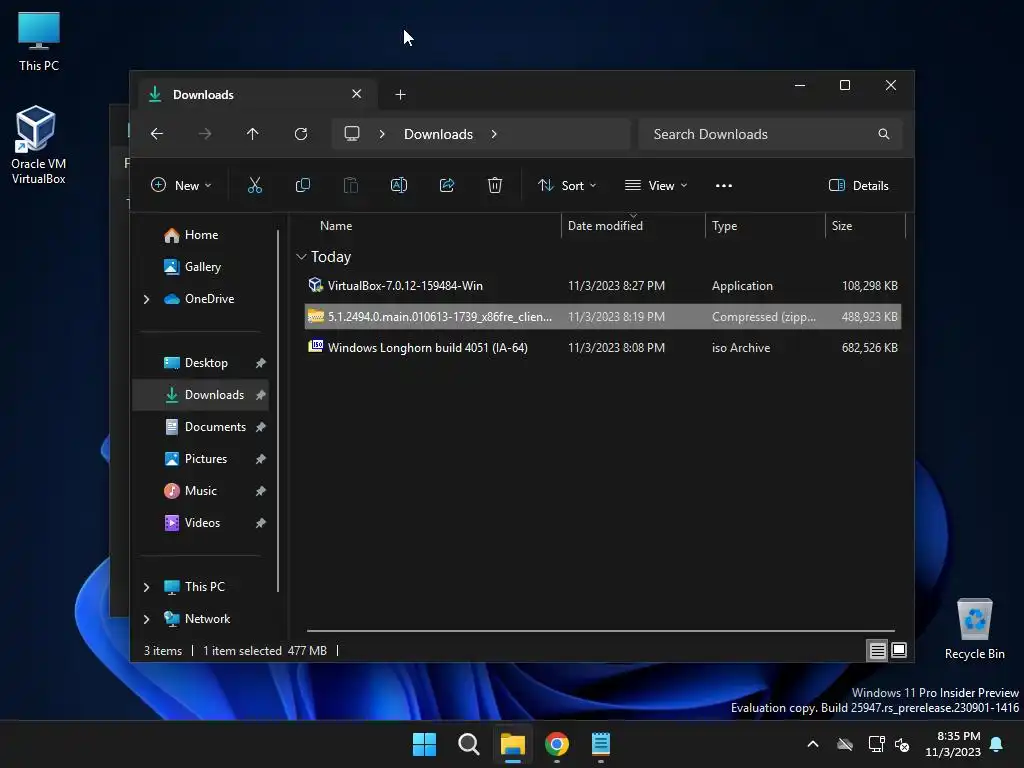Expand the OneDrive tree node
Image resolution: width=1024 pixels, height=768 pixels.
(x=146, y=299)
